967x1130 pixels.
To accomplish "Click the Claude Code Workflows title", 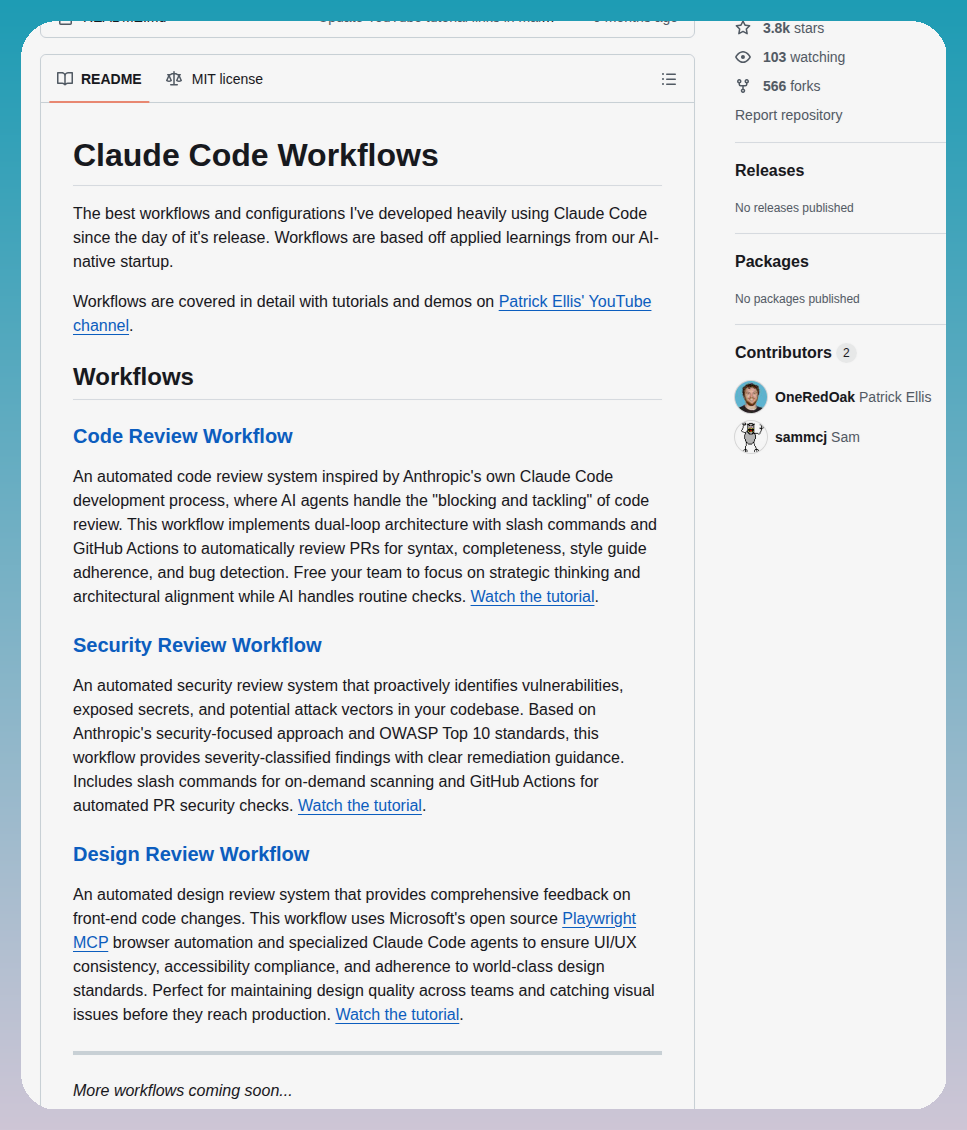I will pos(256,156).
